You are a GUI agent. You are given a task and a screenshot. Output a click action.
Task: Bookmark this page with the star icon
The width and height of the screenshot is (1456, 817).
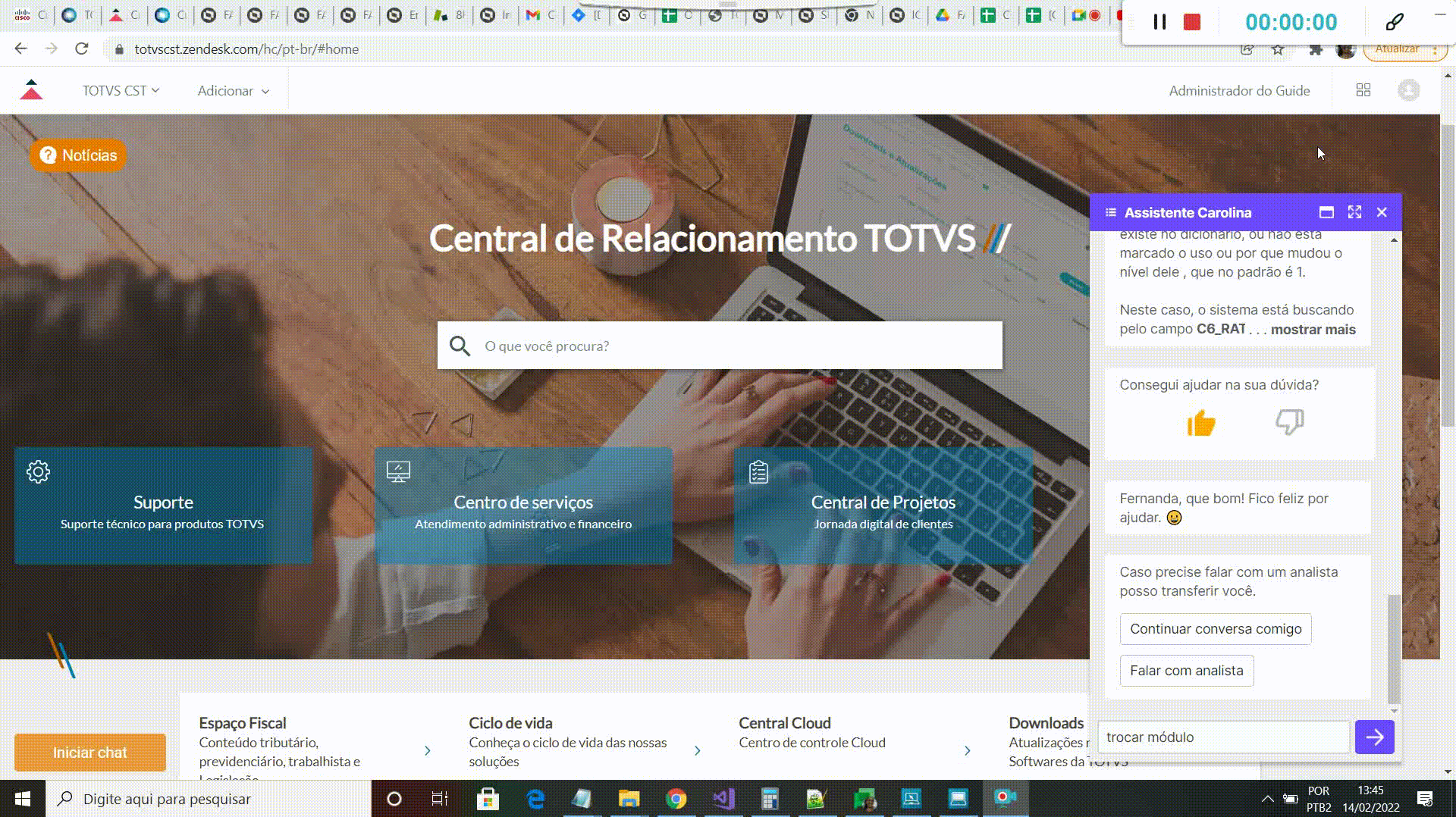(x=1279, y=49)
